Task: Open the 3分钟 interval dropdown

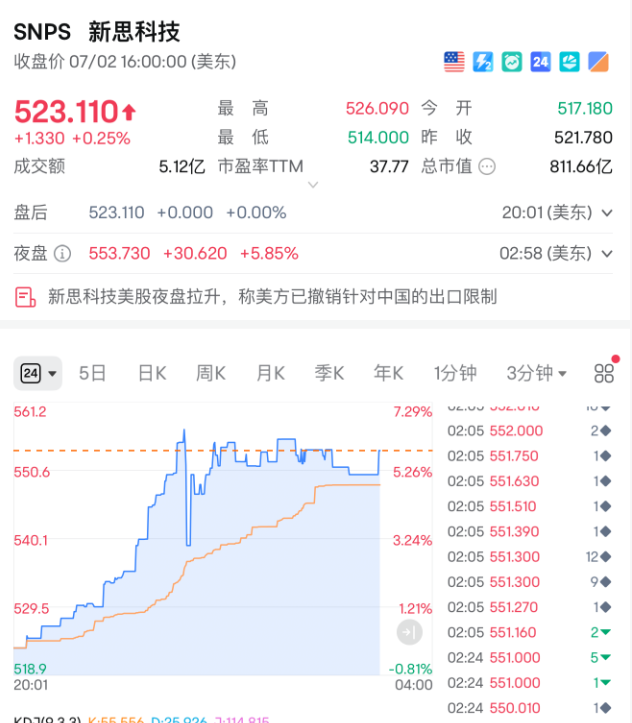Action: [536, 373]
